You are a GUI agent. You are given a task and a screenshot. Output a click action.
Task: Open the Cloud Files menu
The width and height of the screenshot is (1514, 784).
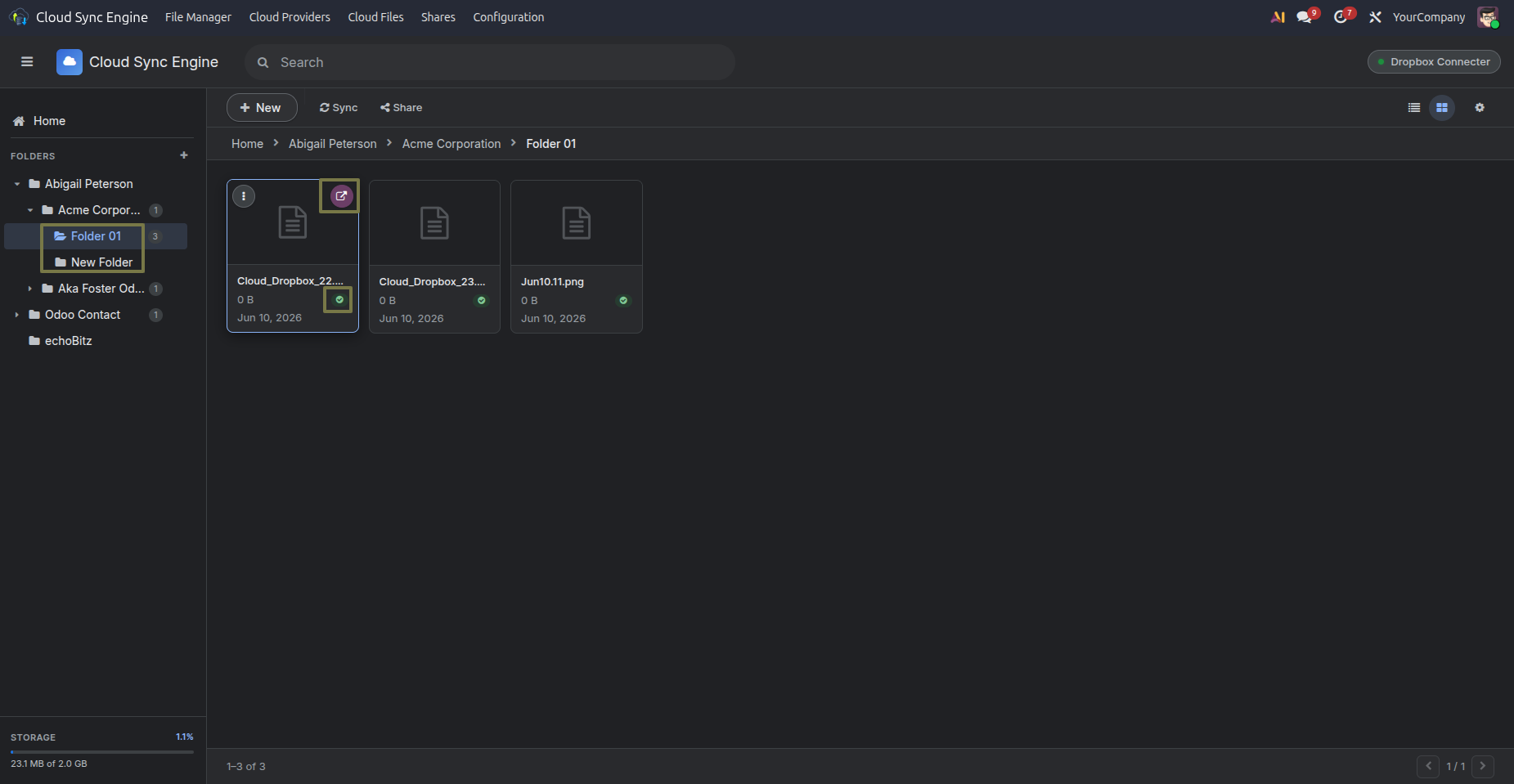point(375,17)
